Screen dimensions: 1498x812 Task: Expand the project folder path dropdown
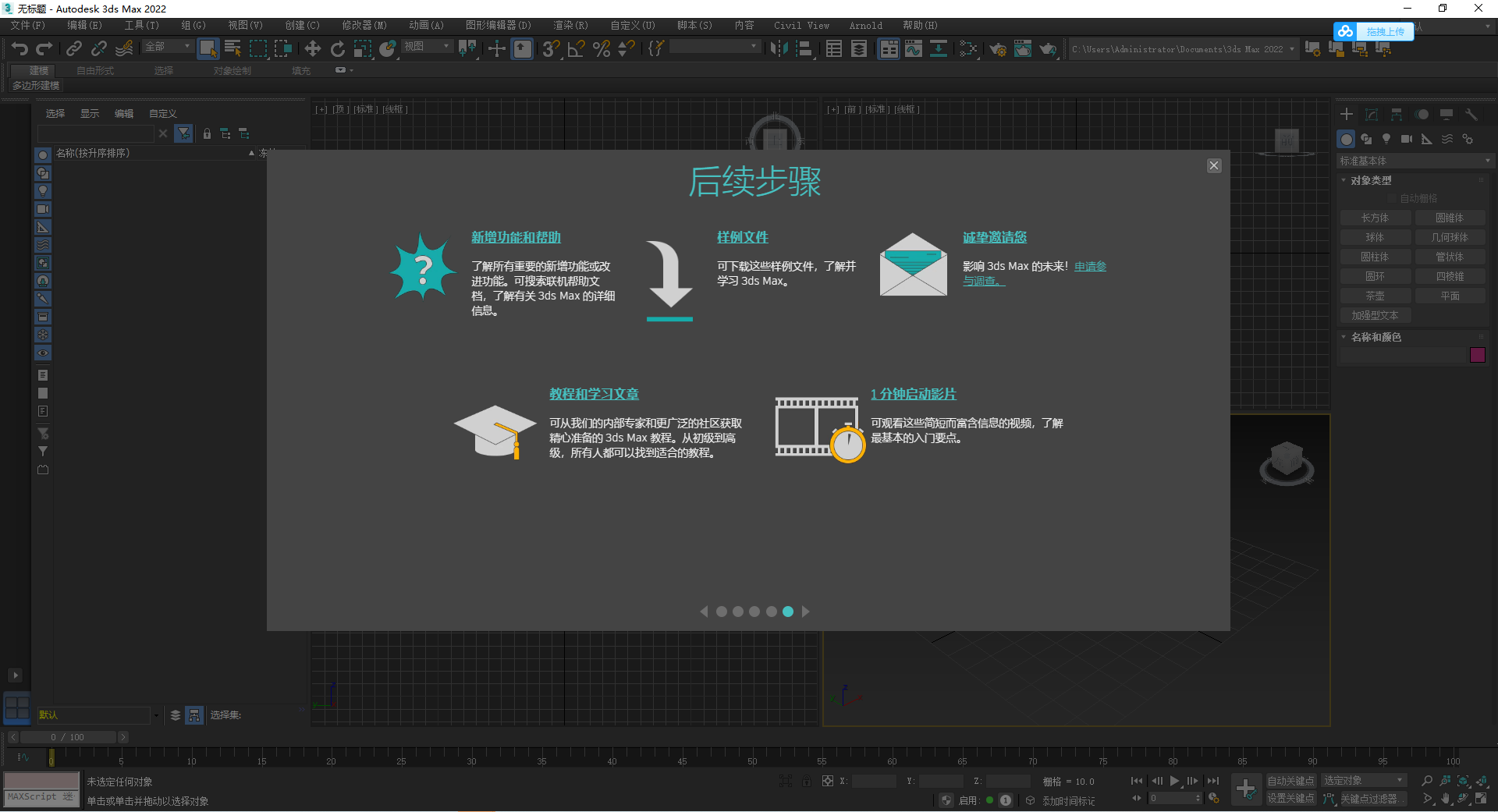(x=1292, y=49)
